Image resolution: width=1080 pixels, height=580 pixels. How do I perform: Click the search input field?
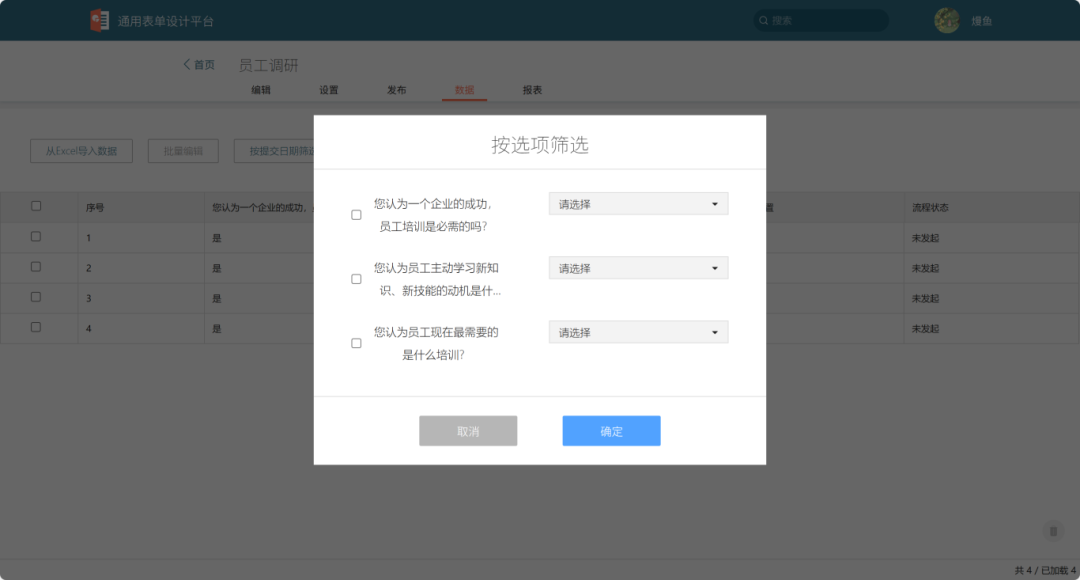(820, 20)
